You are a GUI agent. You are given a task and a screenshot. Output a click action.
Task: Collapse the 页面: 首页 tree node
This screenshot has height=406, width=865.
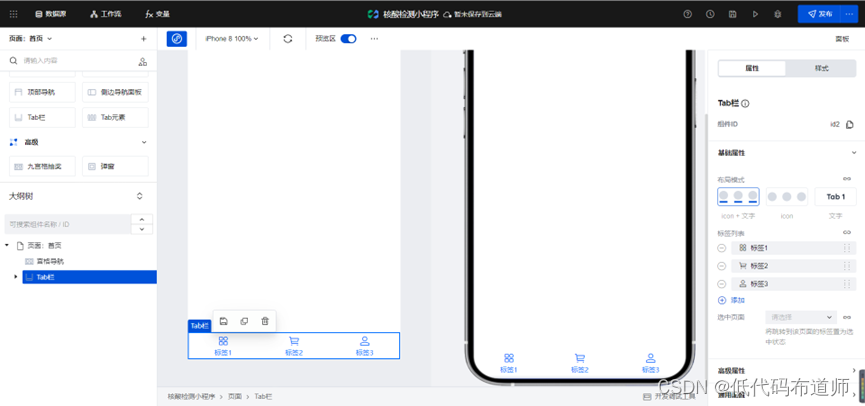pos(7,245)
